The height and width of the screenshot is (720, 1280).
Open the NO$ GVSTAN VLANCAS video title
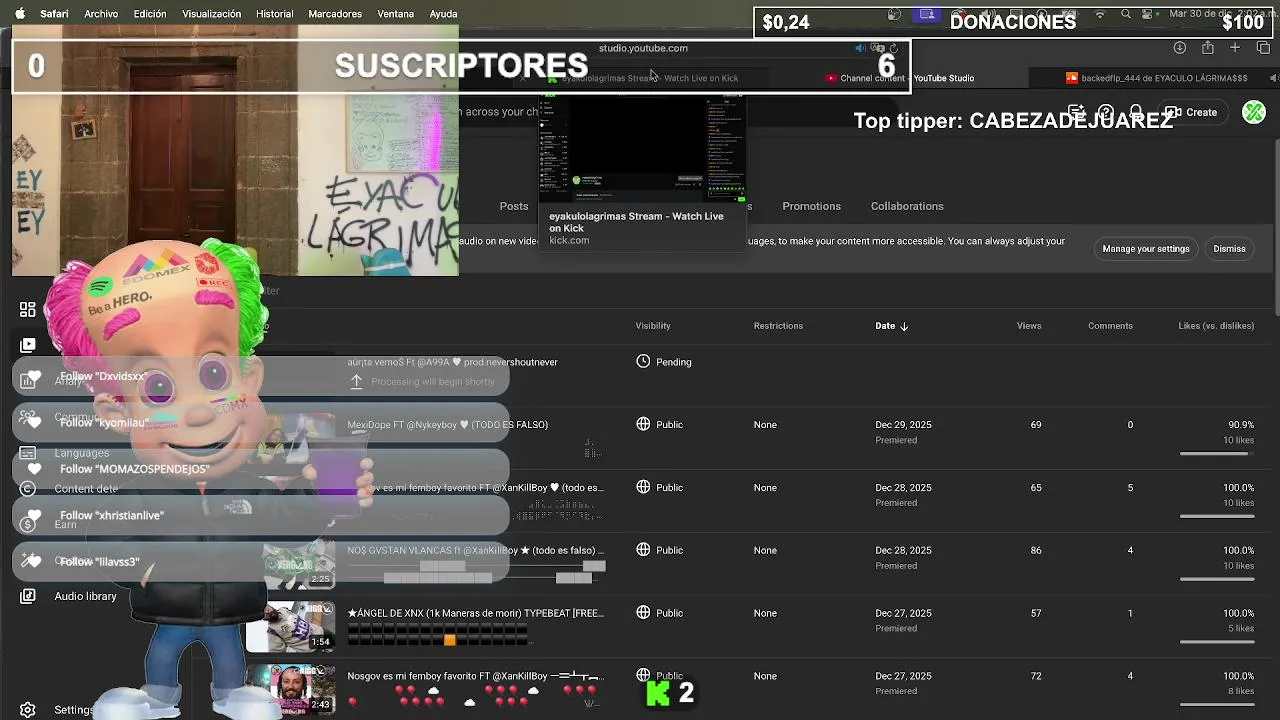(475, 550)
